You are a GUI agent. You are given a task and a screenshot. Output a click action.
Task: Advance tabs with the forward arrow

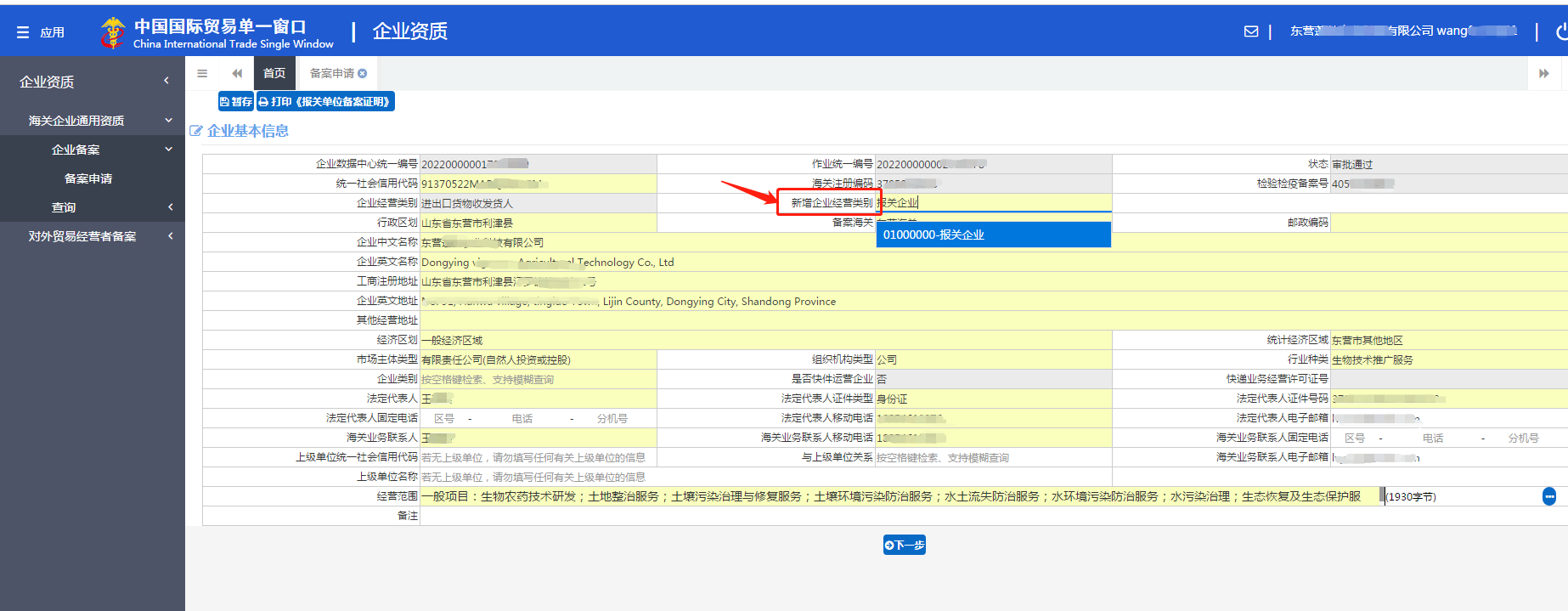point(1543,73)
